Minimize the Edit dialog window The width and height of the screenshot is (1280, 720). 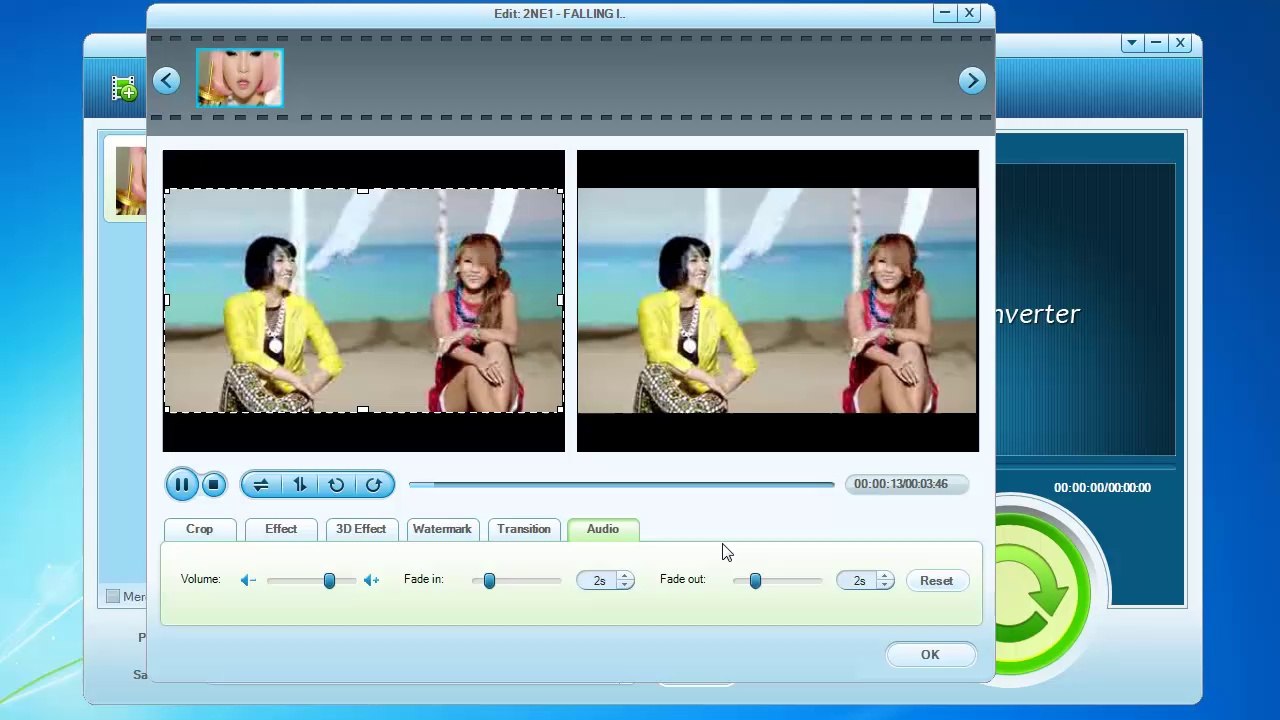click(945, 13)
